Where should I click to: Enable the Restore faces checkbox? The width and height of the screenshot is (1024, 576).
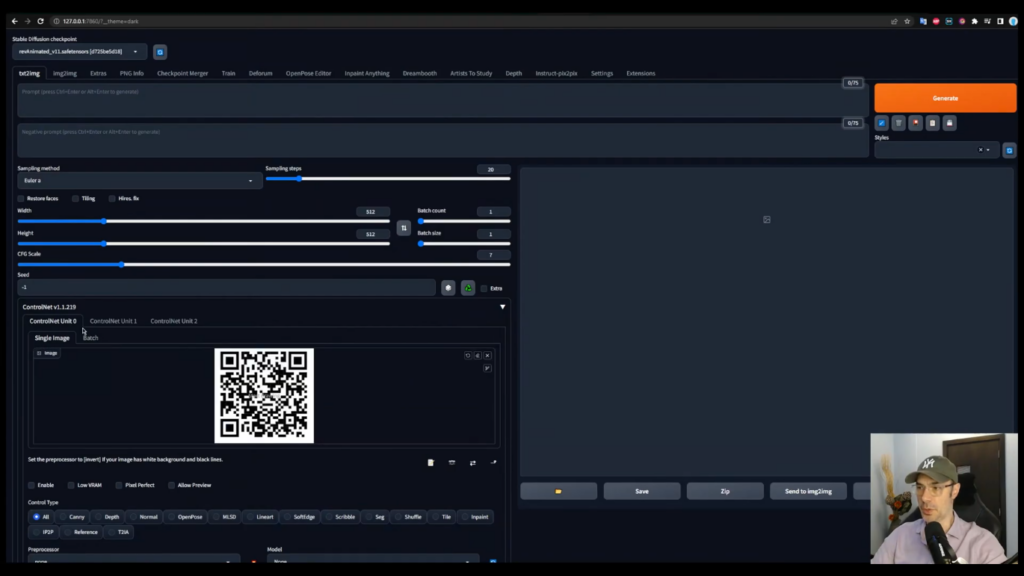pyautogui.click(x=22, y=199)
